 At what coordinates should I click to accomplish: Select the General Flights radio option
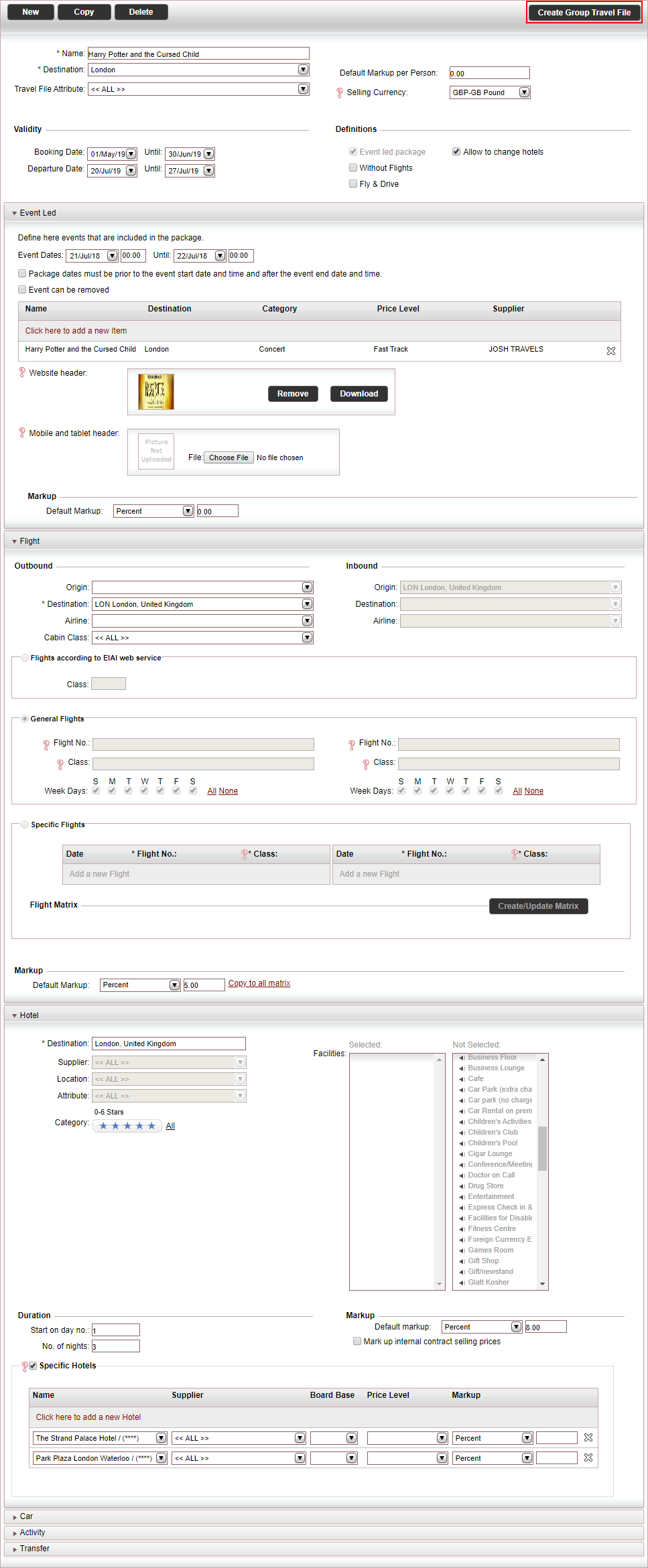(x=25, y=719)
